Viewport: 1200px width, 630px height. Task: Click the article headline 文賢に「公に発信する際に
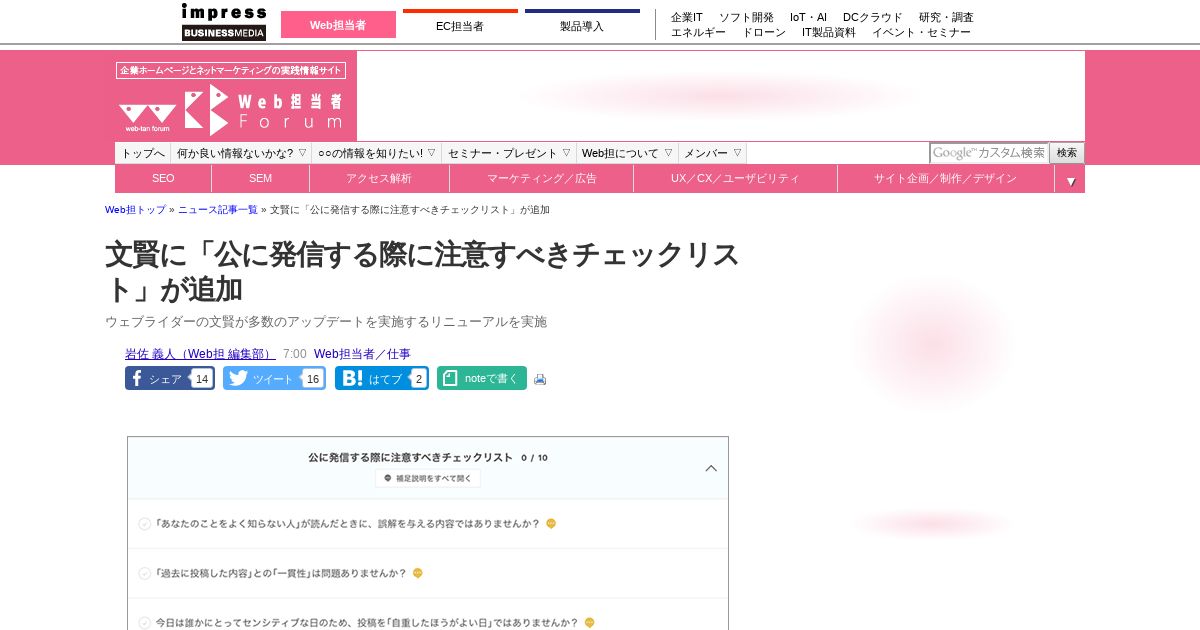(x=422, y=271)
